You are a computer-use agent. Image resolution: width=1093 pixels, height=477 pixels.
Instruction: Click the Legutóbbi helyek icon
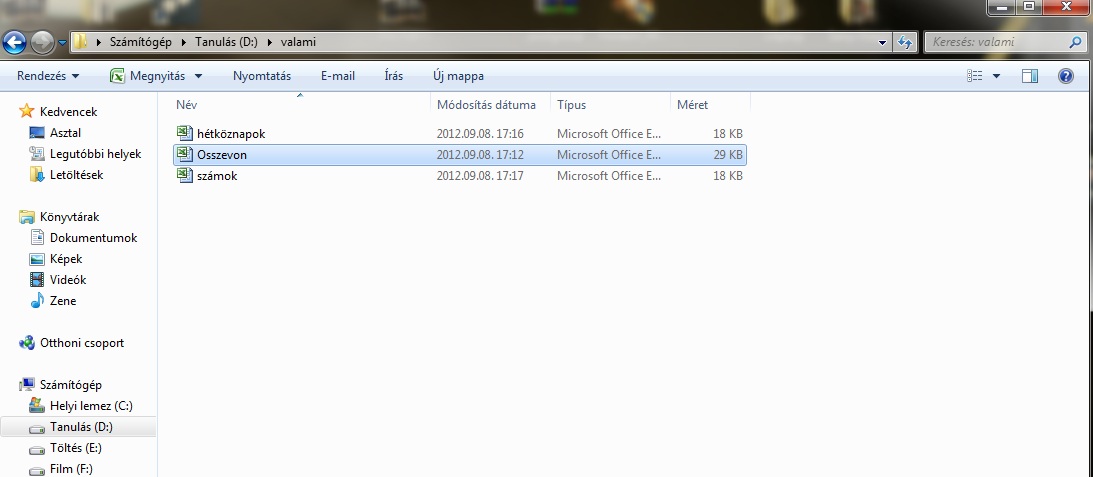pyautogui.click(x=37, y=153)
